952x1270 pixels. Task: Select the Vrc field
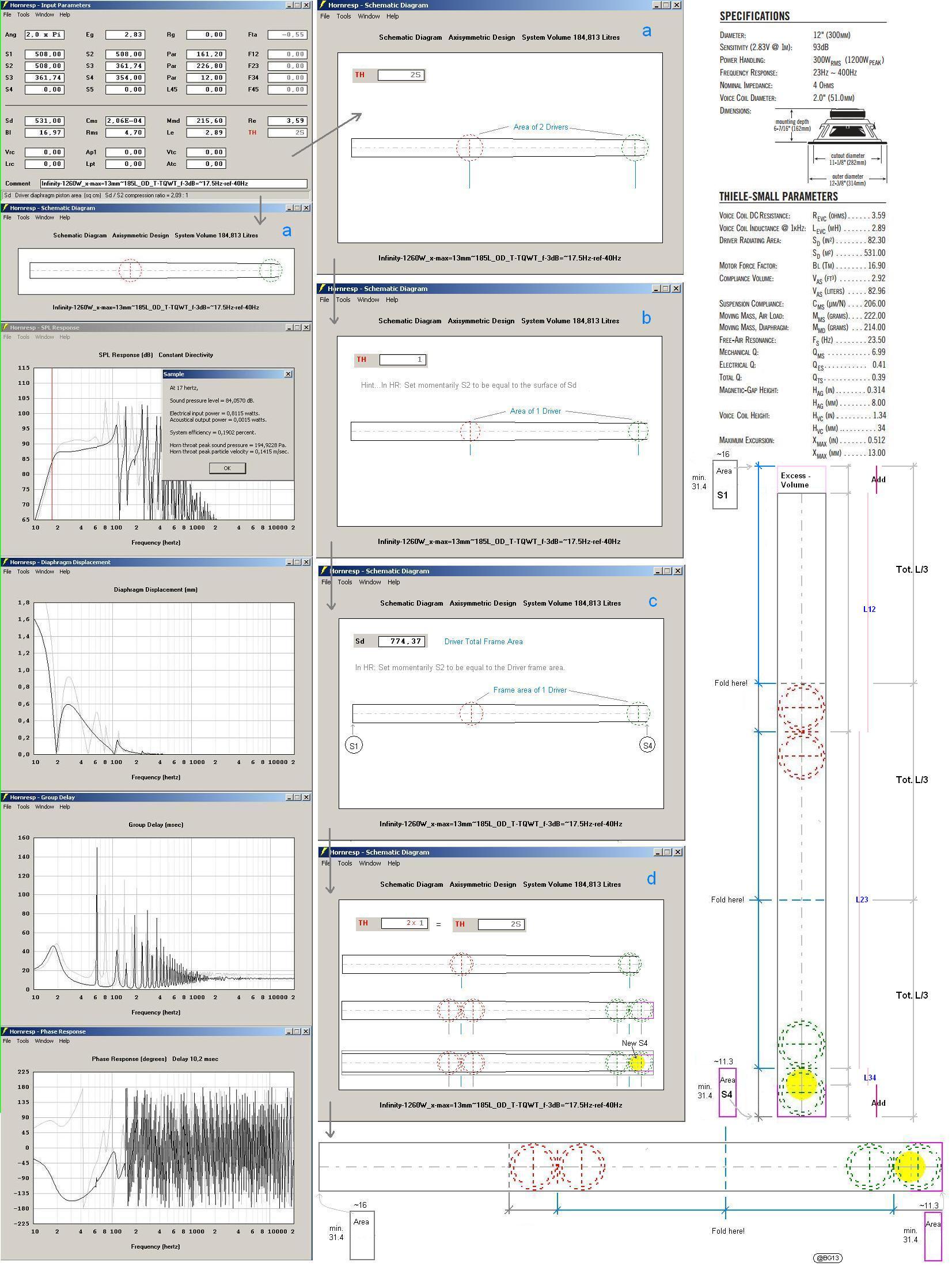tap(44, 152)
